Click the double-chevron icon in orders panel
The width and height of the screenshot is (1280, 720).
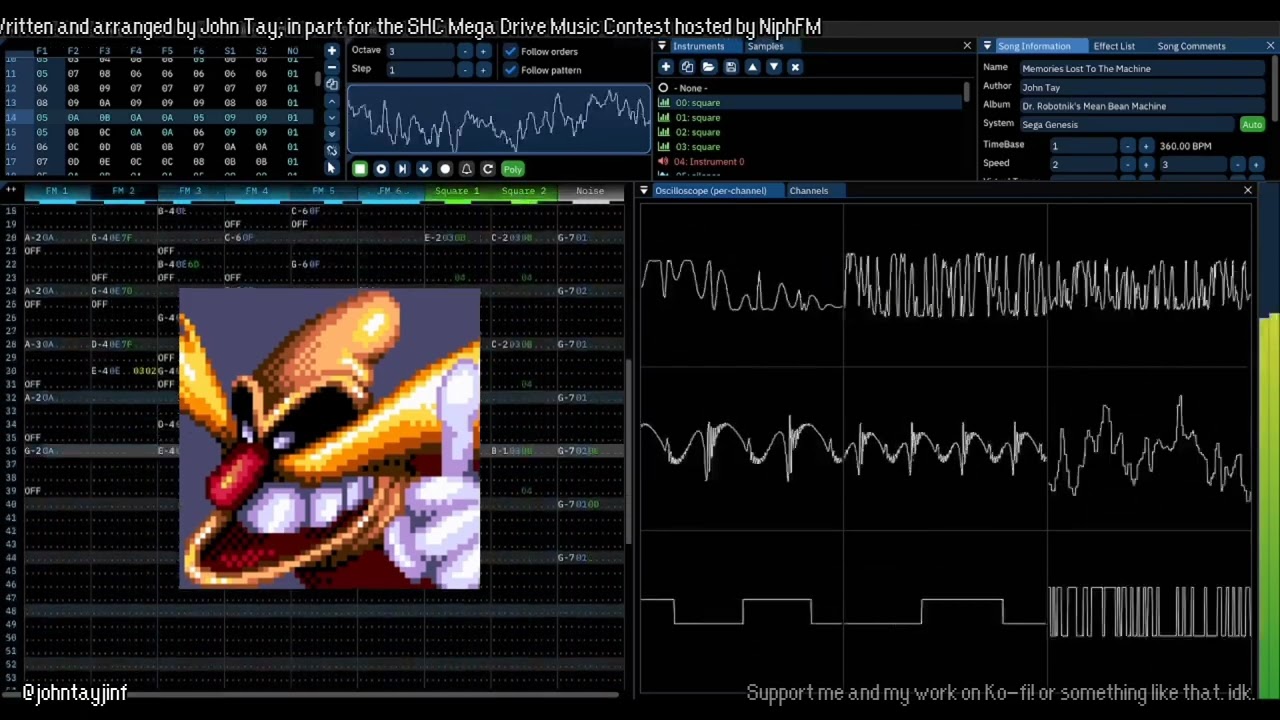point(332,134)
